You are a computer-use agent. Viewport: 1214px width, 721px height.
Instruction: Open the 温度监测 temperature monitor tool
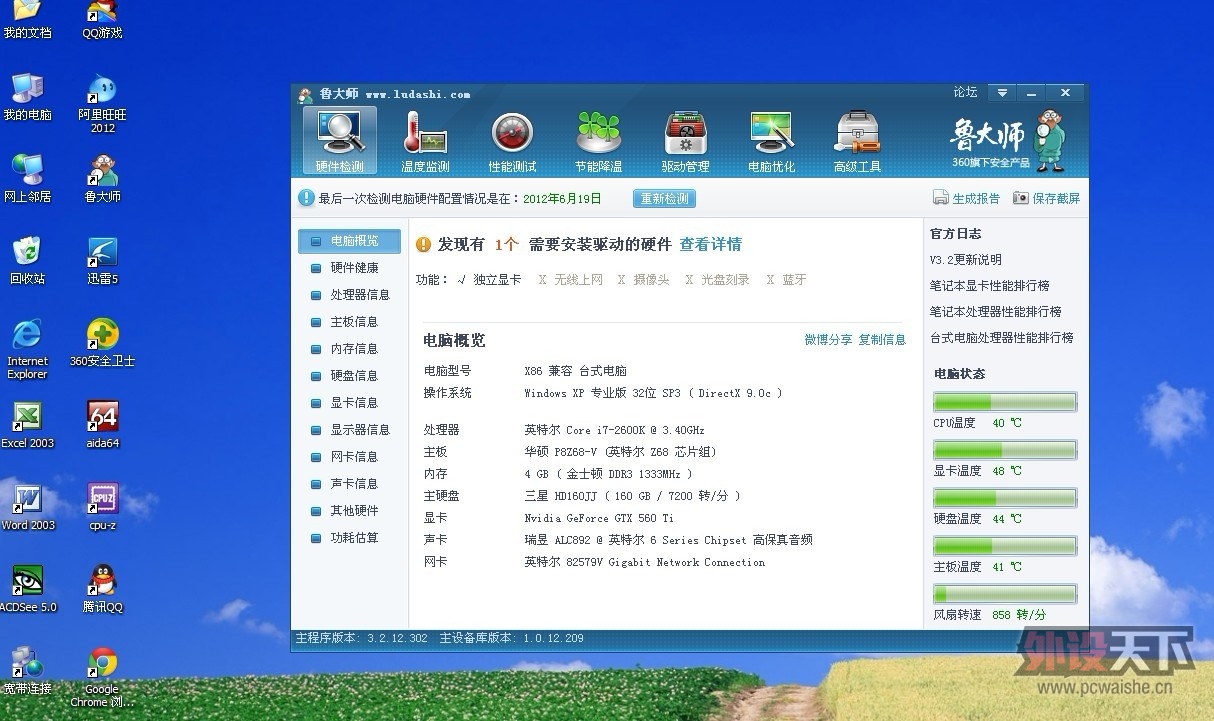pos(425,140)
